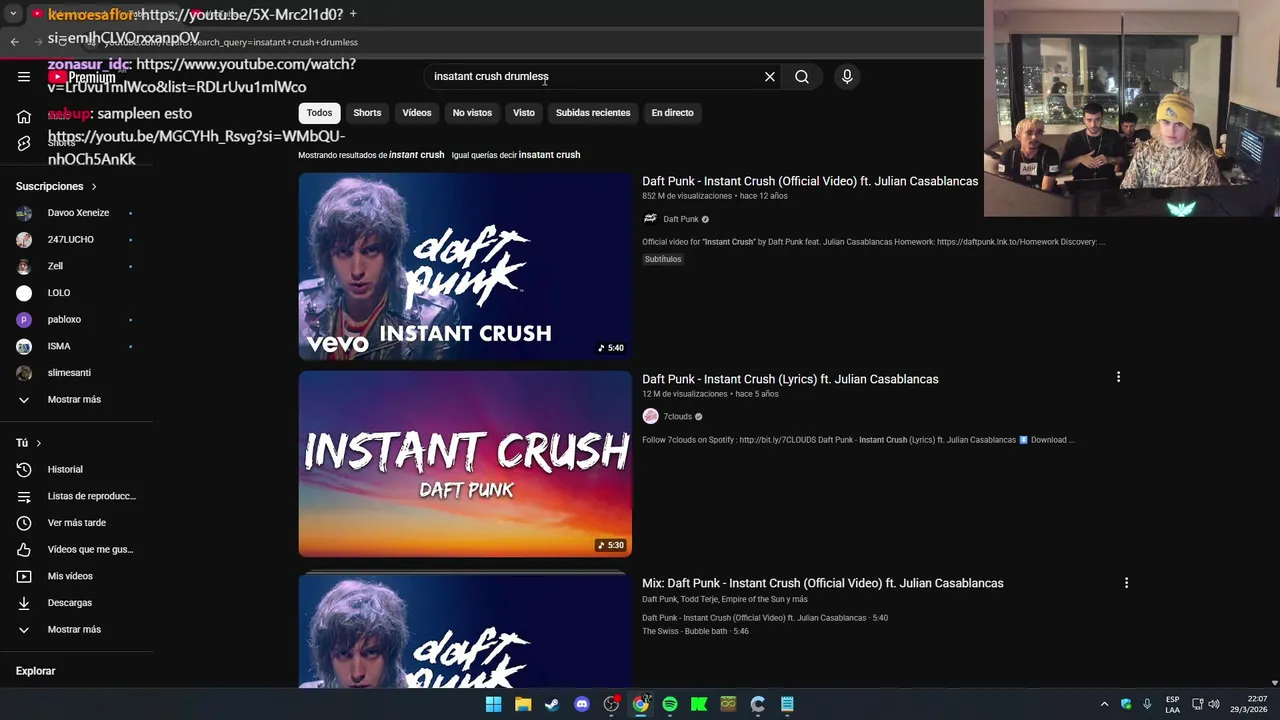Open system clock showing 22:07
The image size is (1280, 720).
coord(1248,704)
